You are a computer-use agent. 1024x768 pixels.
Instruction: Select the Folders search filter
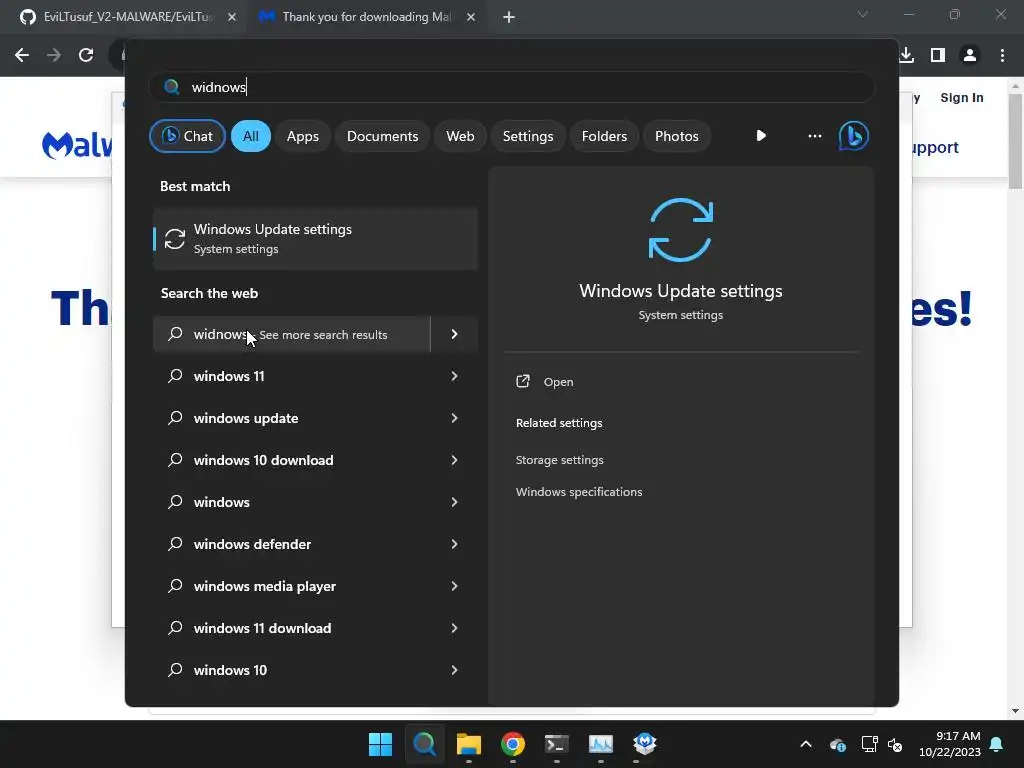pos(604,136)
